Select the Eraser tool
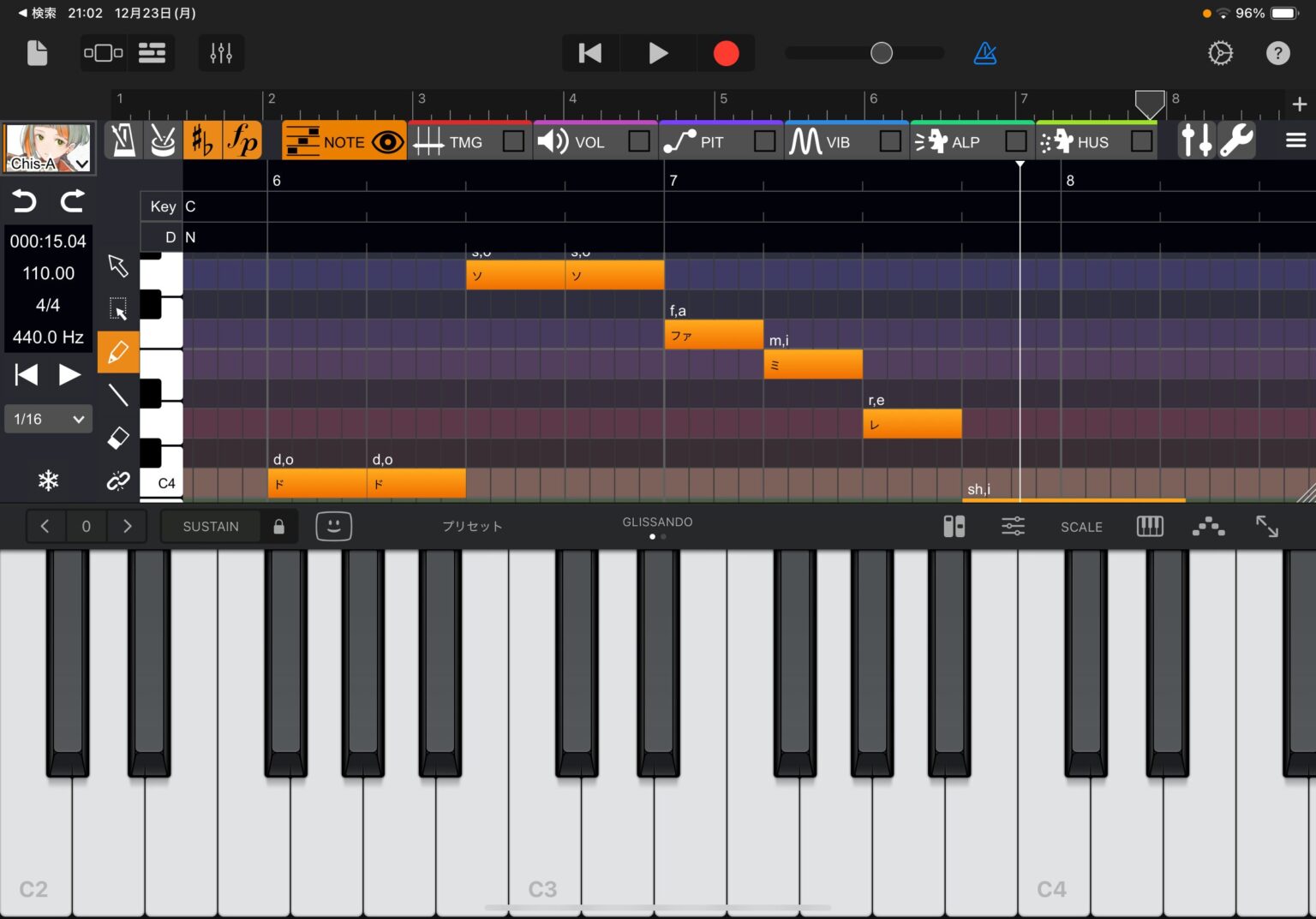Viewport: 1316px width, 919px height. tap(118, 437)
